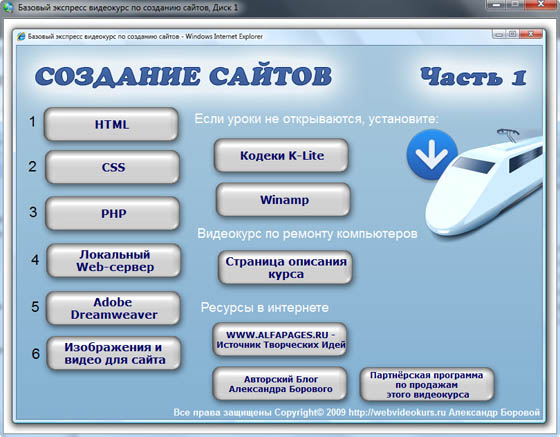Screen dimensions: 560x437
Task: Click the copyright webvideokurs.ru footer text
Action: point(356,412)
